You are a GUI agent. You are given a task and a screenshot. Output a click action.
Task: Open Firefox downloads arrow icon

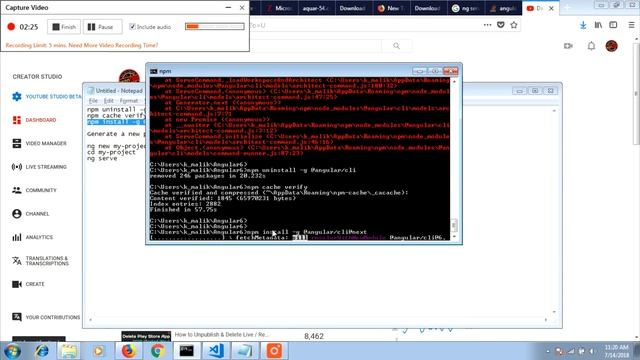pos(583,25)
